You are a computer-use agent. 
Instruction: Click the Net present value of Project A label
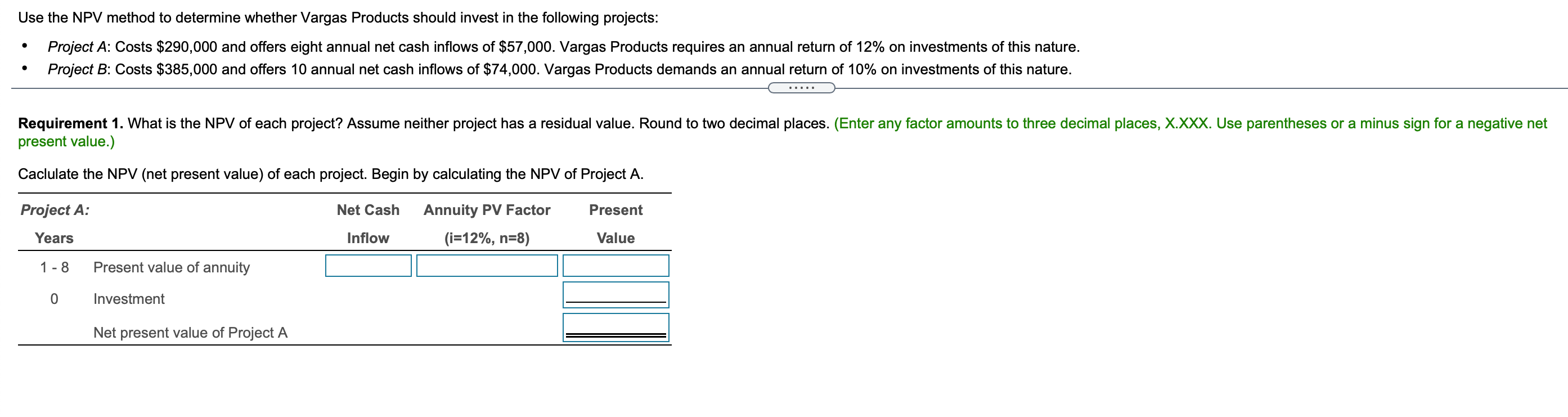pos(191,333)
